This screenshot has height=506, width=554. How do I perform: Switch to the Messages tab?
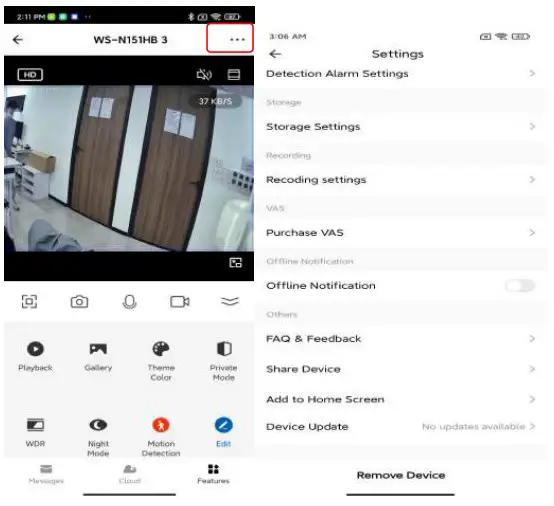pos(46,474)
